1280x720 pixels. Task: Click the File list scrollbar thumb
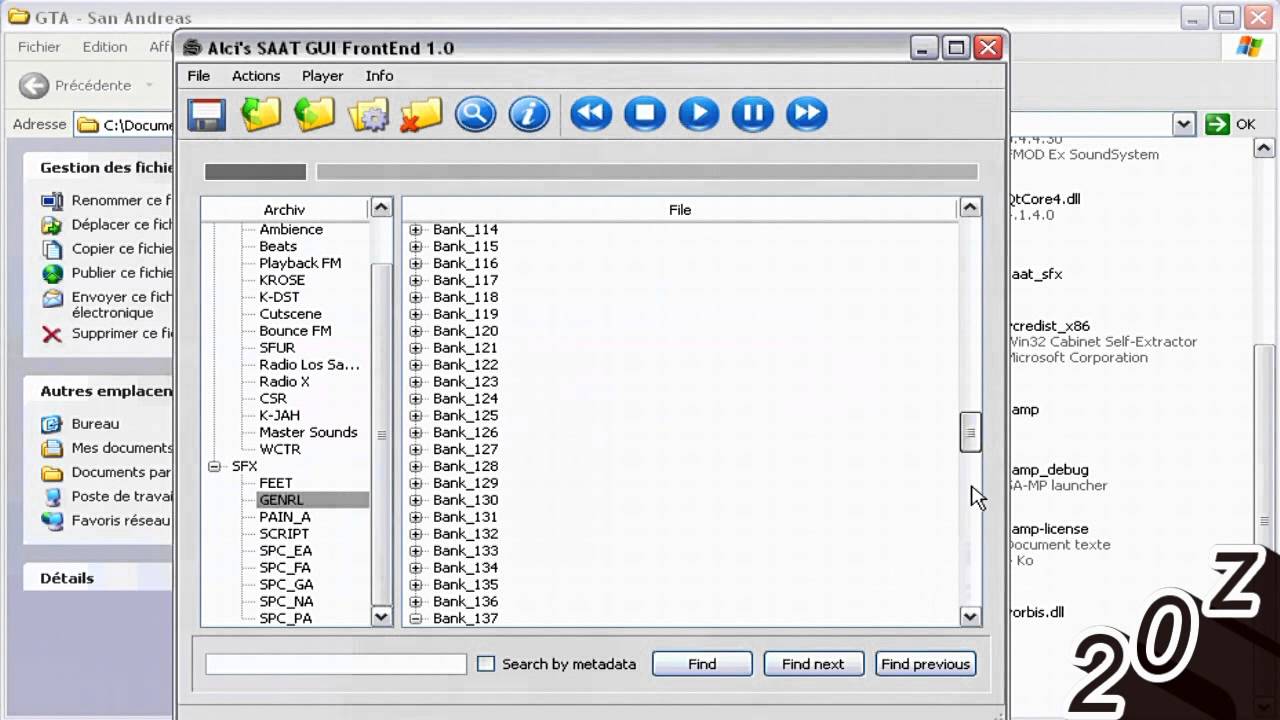coord(970,433)
